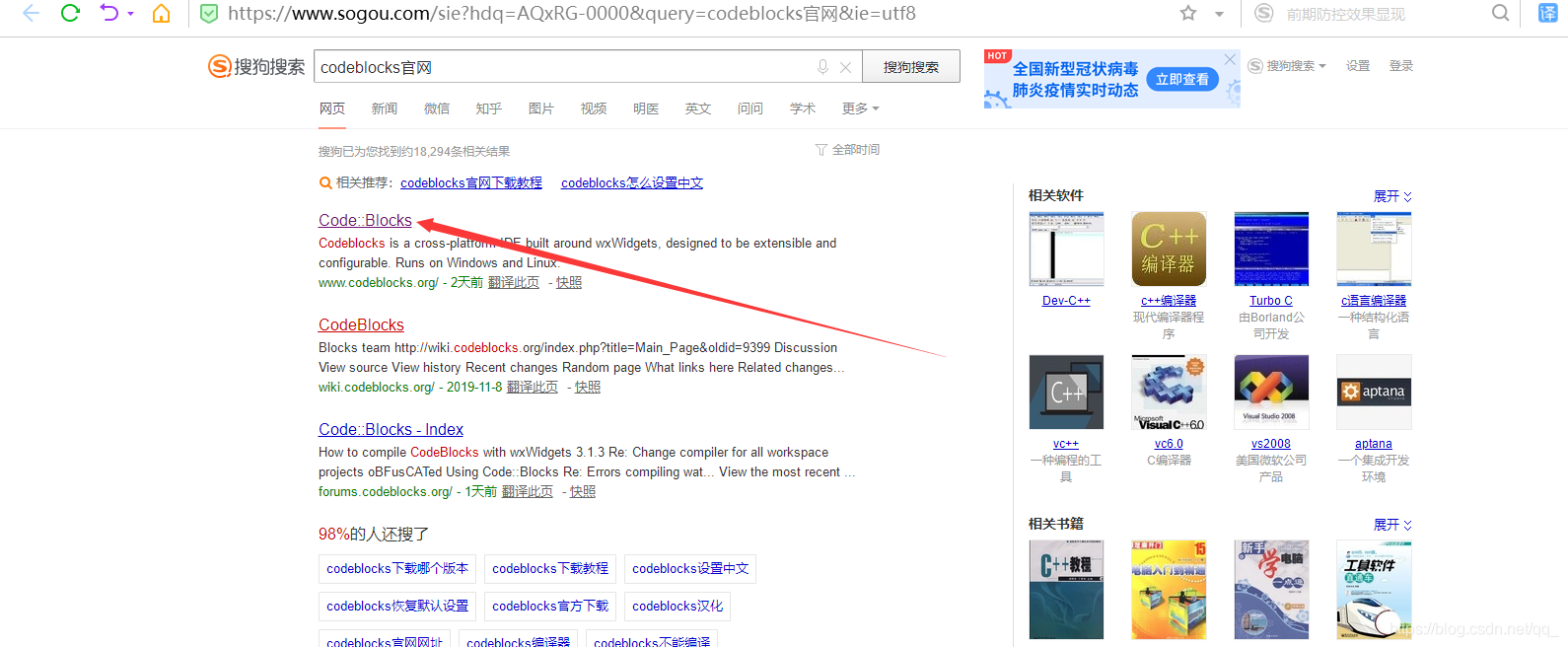Image resolution: width=1568 pixels, height=647 pixels.
Task: Reload the page with the refresh icon
Action: tap(70, 14)
